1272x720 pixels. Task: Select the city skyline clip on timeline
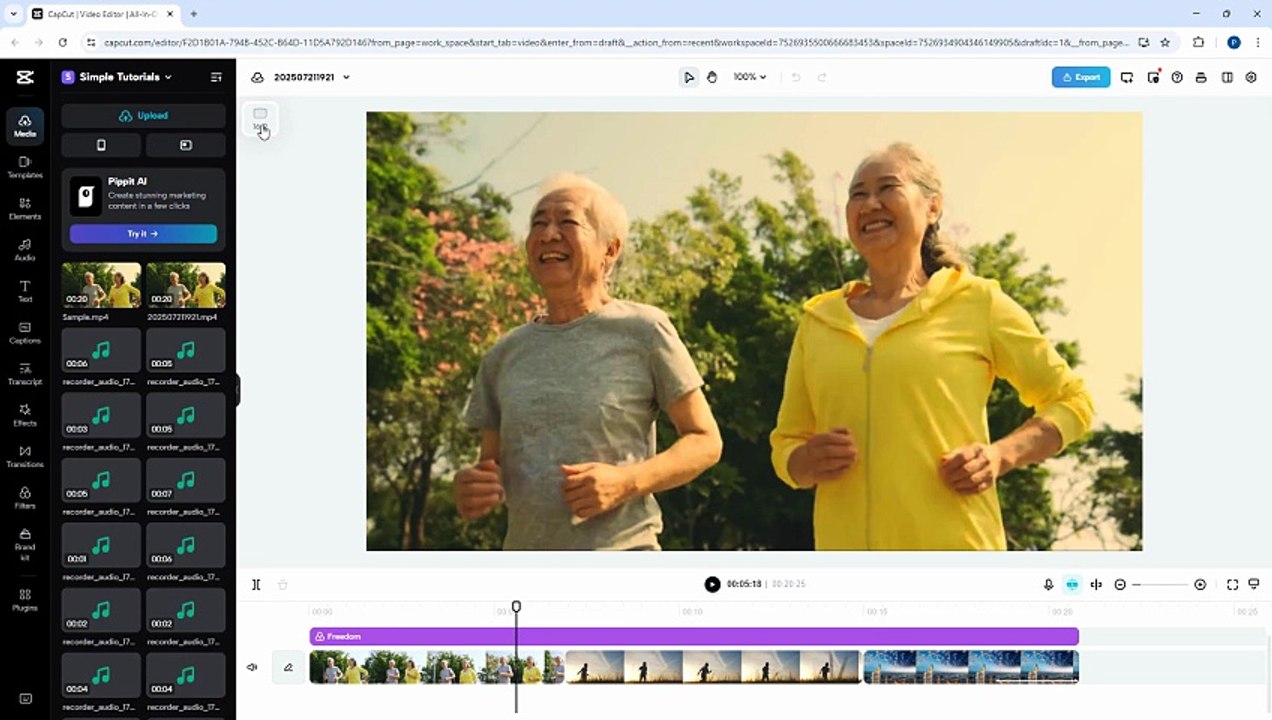click(x=971, y=667)
